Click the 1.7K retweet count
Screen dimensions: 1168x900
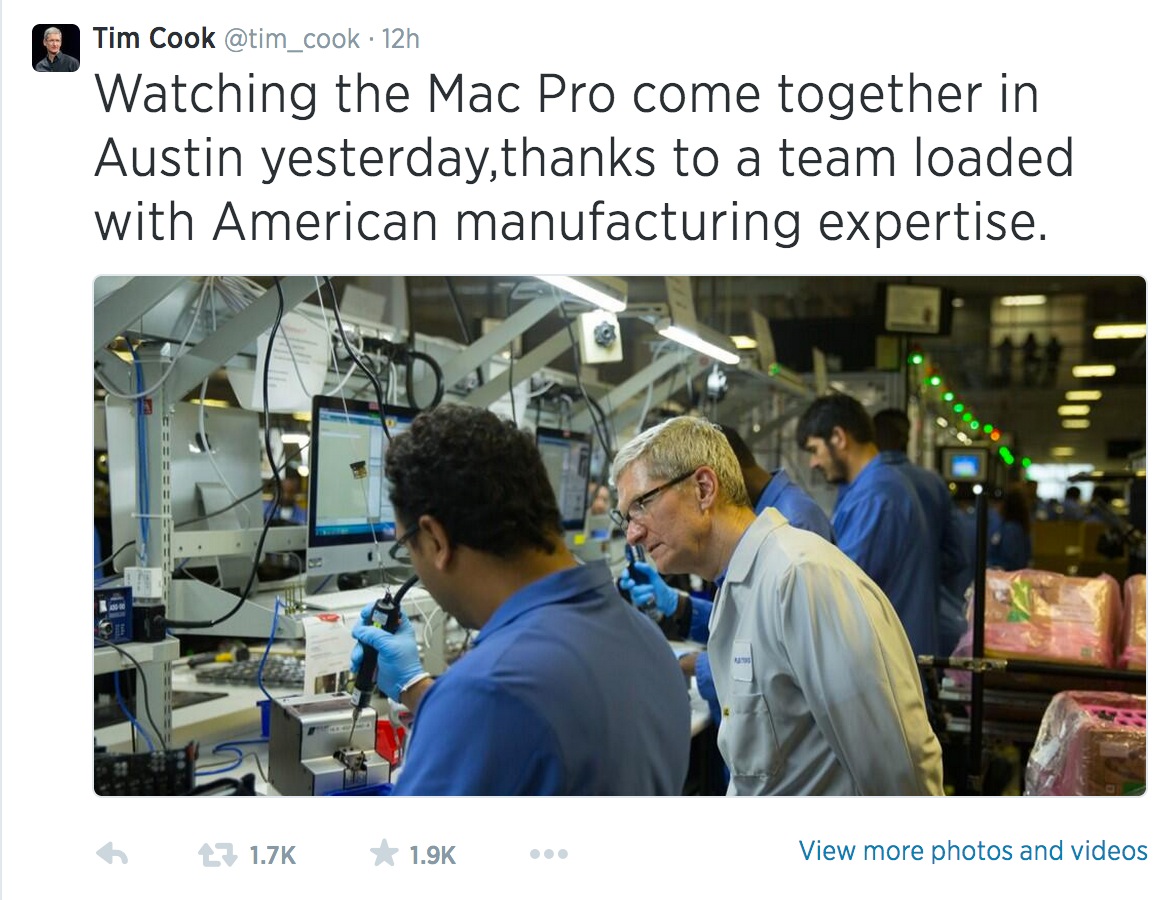273,855
